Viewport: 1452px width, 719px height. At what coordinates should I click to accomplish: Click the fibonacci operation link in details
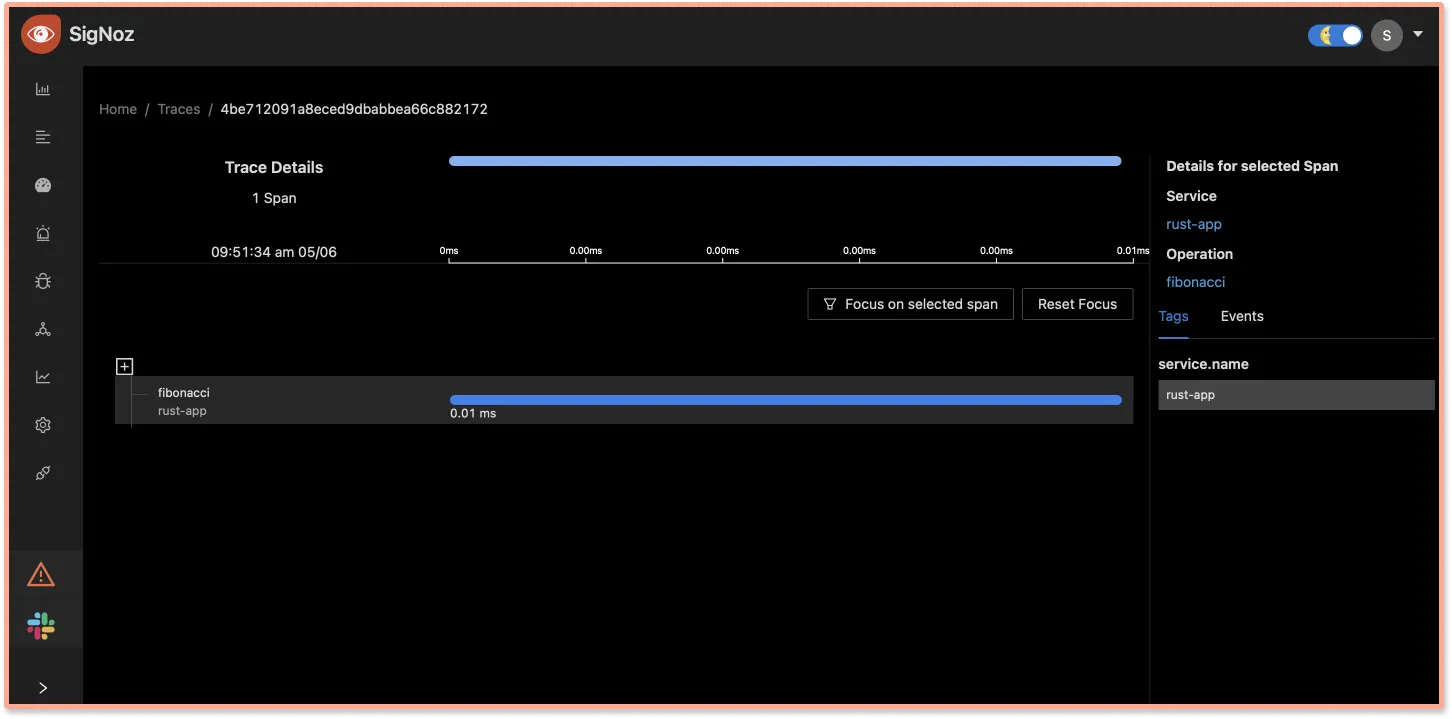1196,282
